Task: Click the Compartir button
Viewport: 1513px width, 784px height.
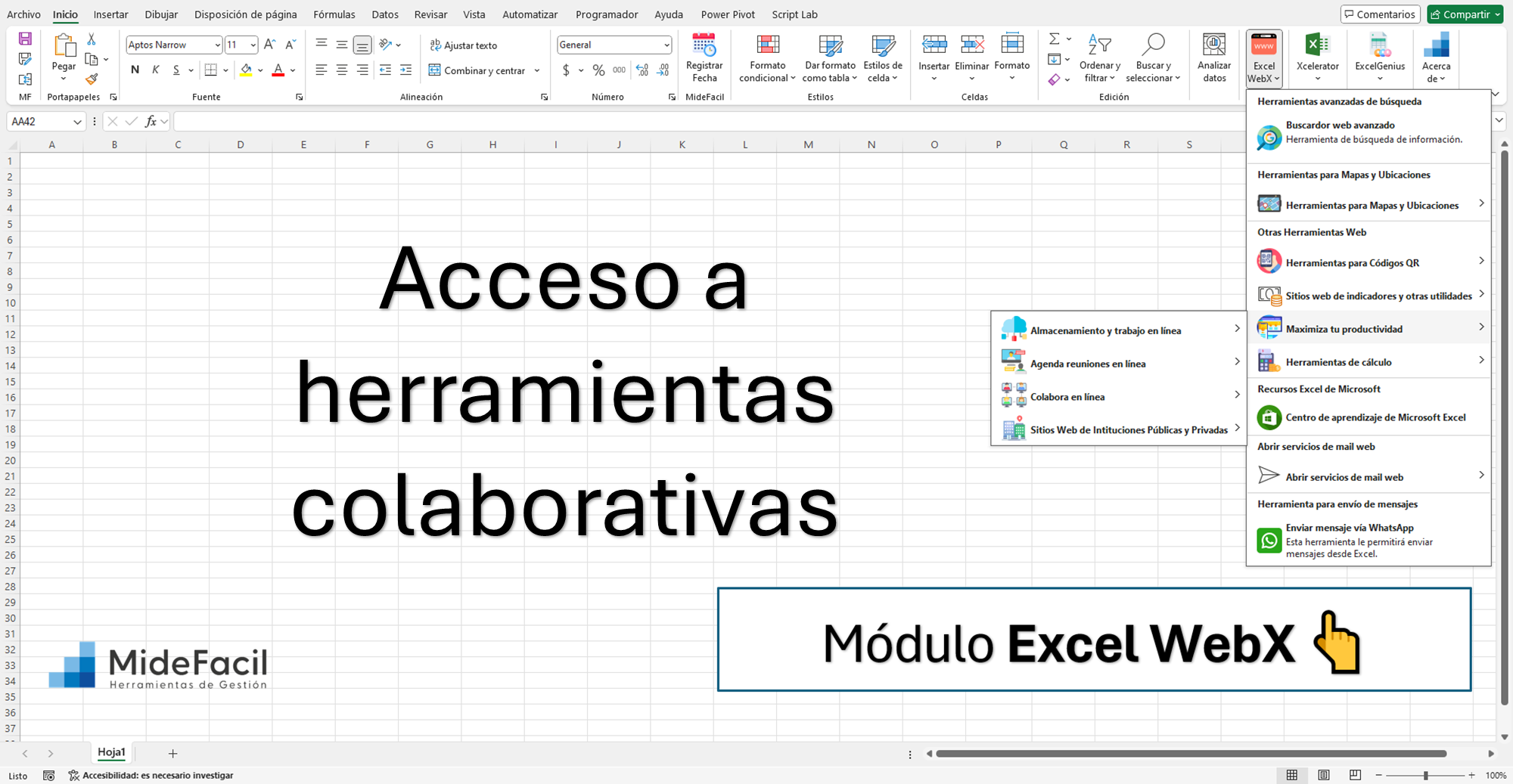Action: point(1465,14)
